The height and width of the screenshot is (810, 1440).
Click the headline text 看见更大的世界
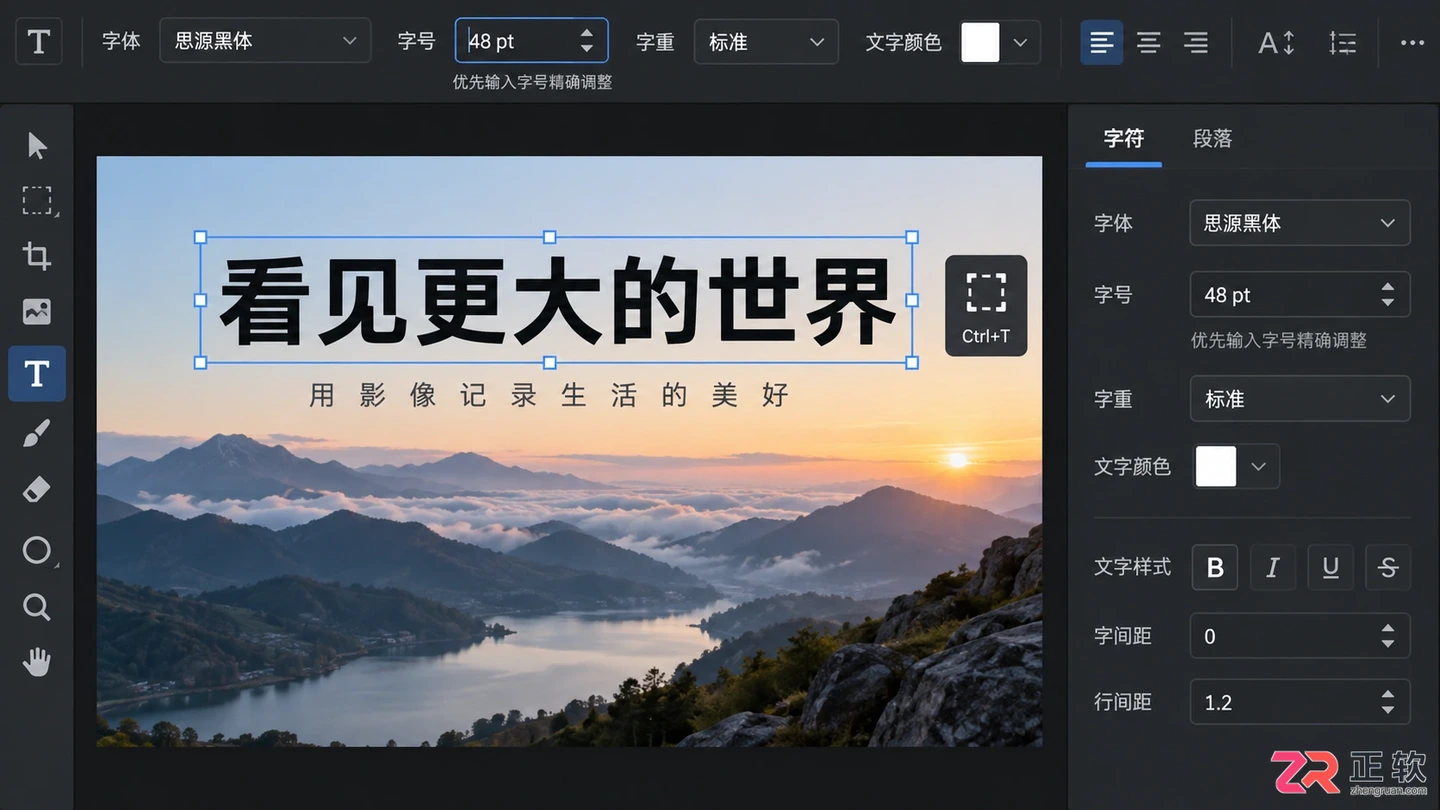point(556,302)
